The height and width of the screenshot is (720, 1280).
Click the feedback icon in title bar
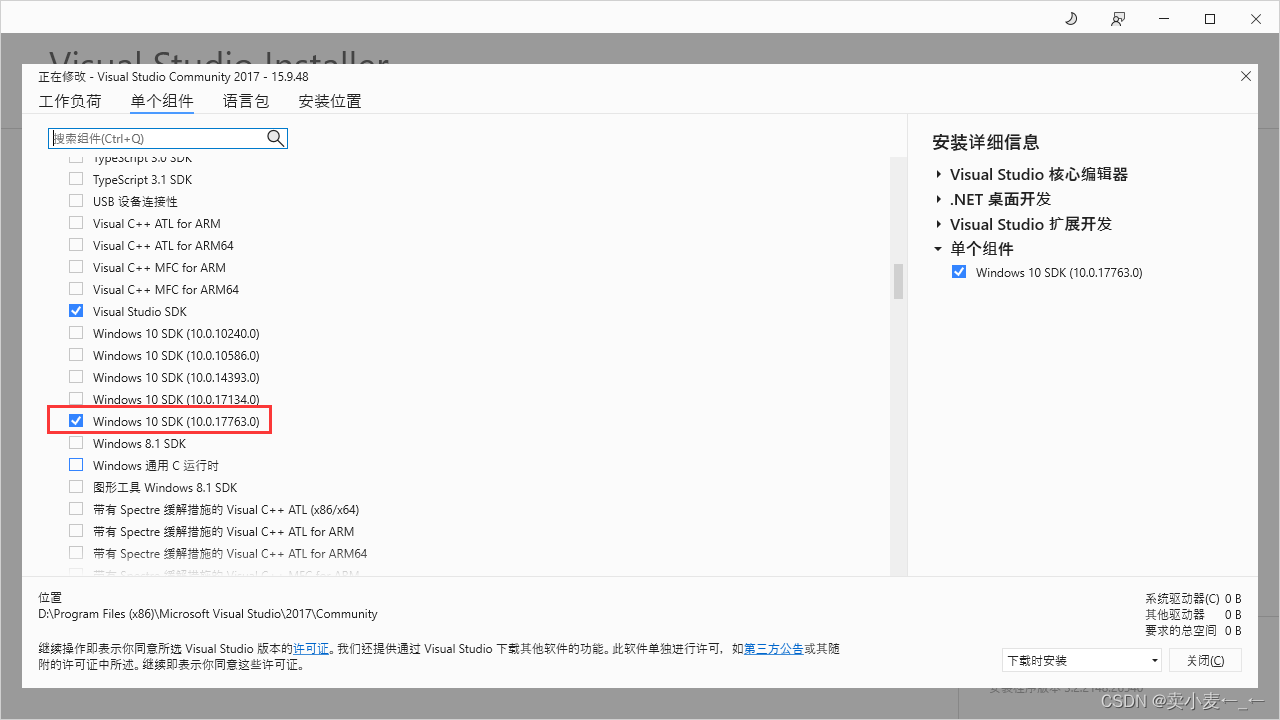(1117, 18)
